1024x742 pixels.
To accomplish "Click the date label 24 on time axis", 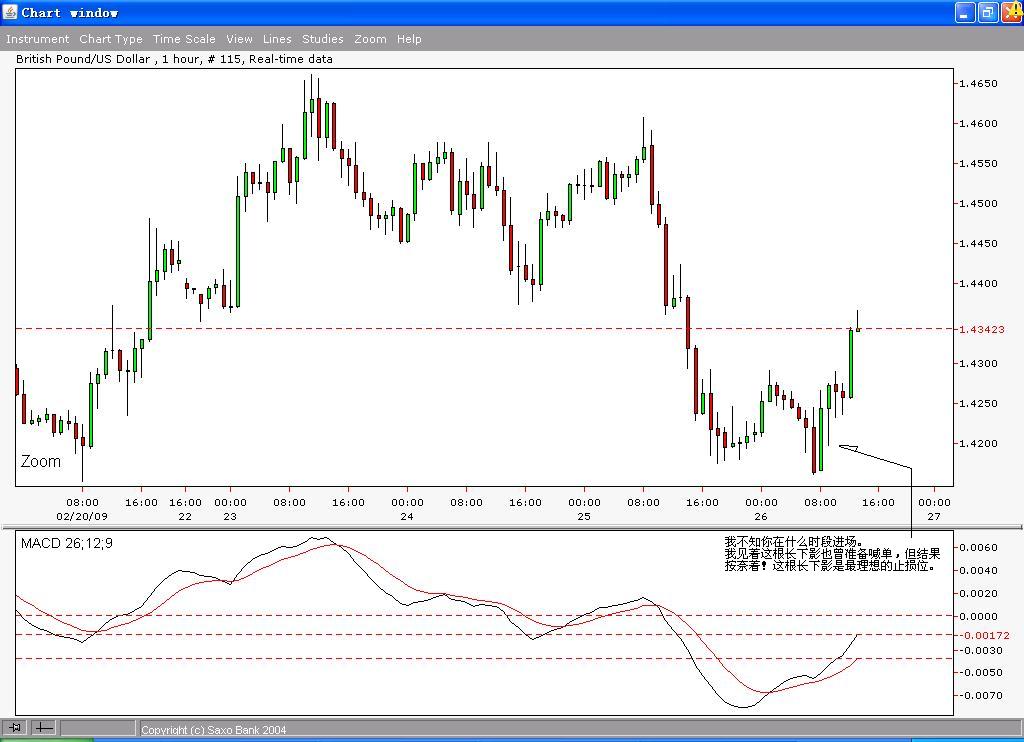I will pos(407,516).
